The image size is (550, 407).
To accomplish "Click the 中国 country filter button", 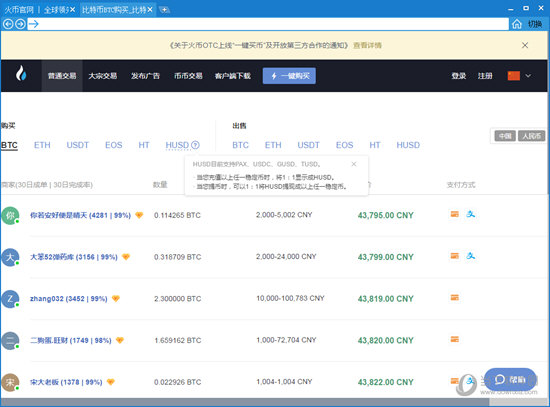I will [505, 136].
